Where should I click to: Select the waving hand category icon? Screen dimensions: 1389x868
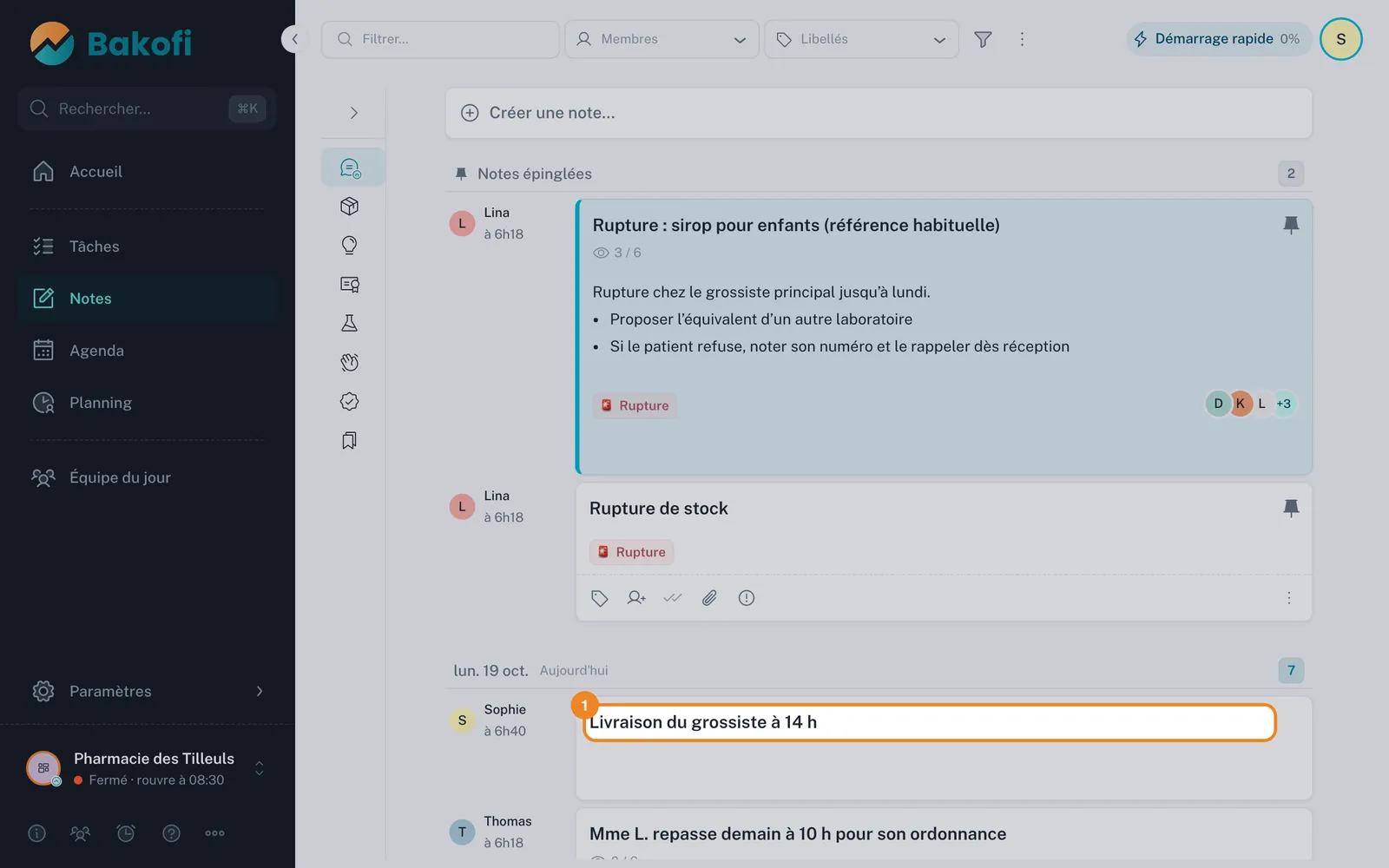(x=350, y=363)
